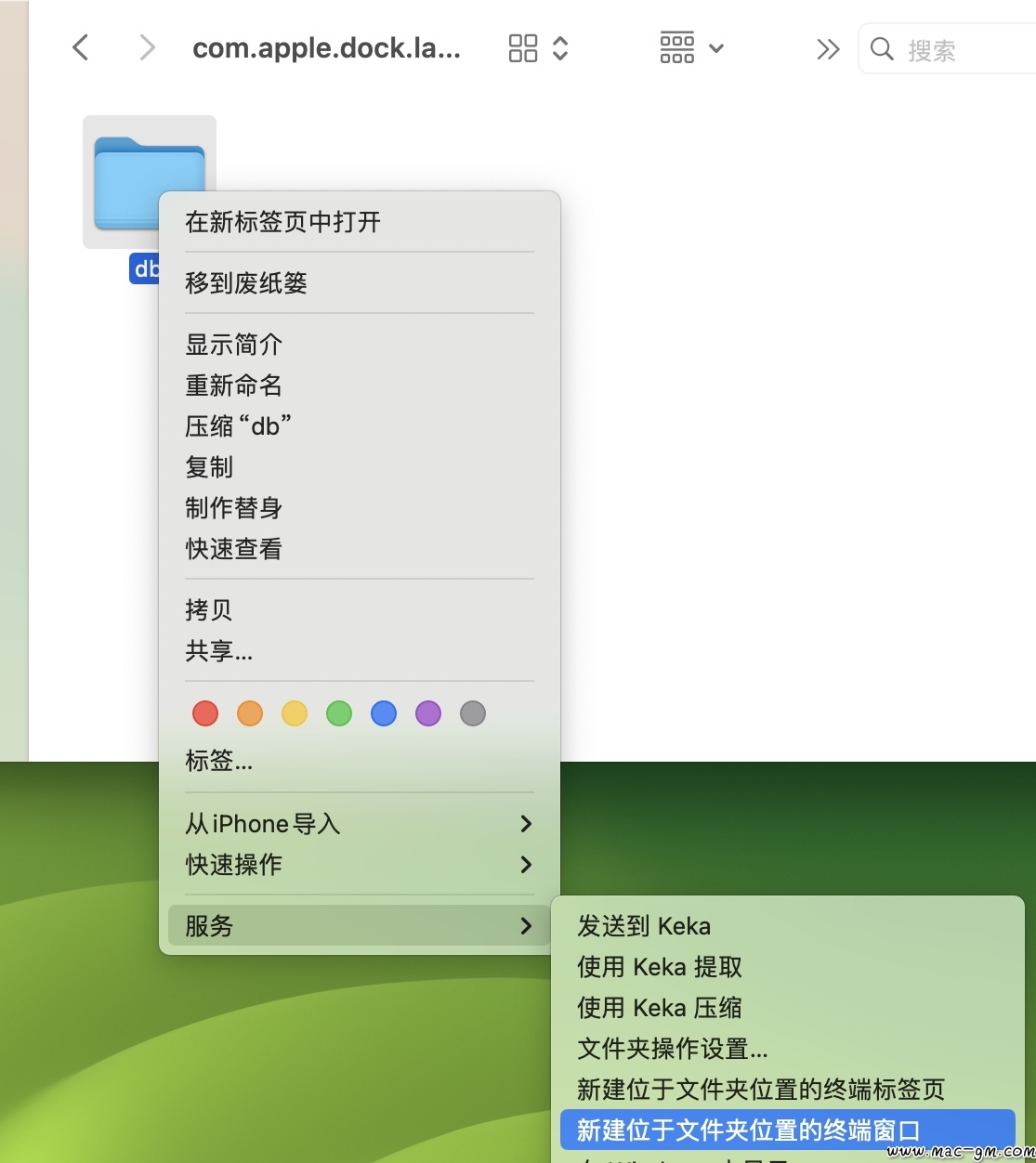
Task: Choose 发送到 Keka service
Action: point(788,926)
